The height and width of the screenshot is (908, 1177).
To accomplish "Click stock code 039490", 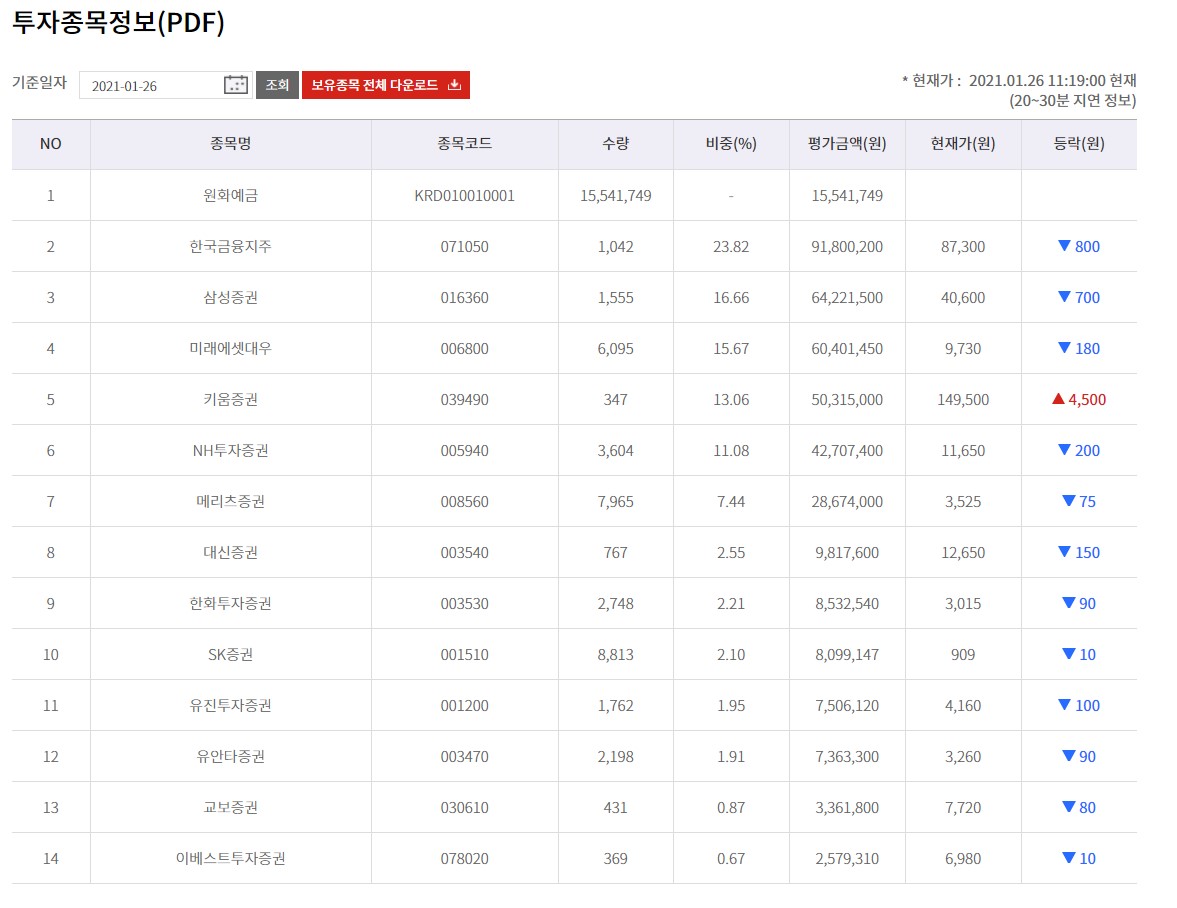I will point(465,400).
